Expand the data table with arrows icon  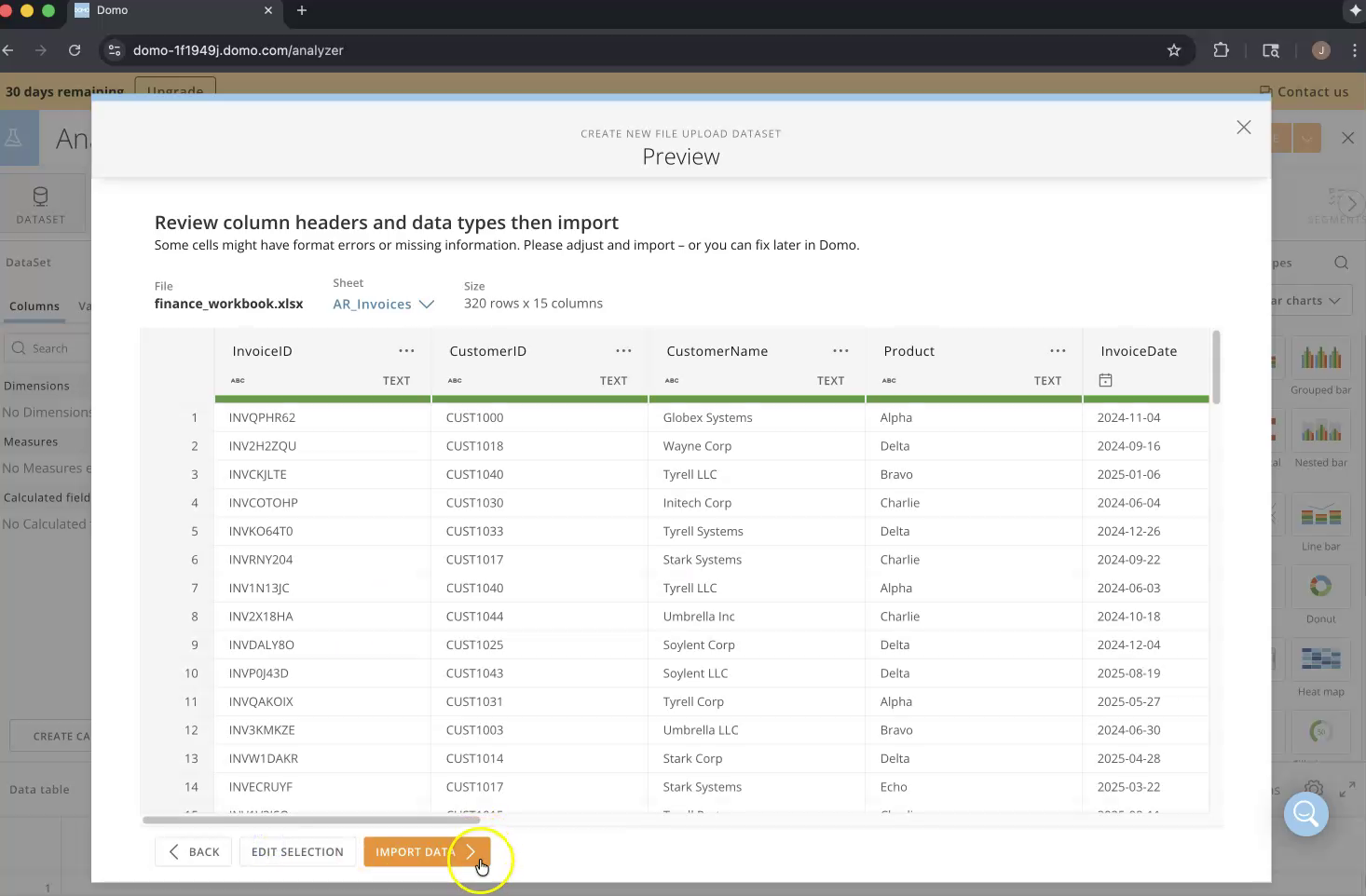point(1346,790)
